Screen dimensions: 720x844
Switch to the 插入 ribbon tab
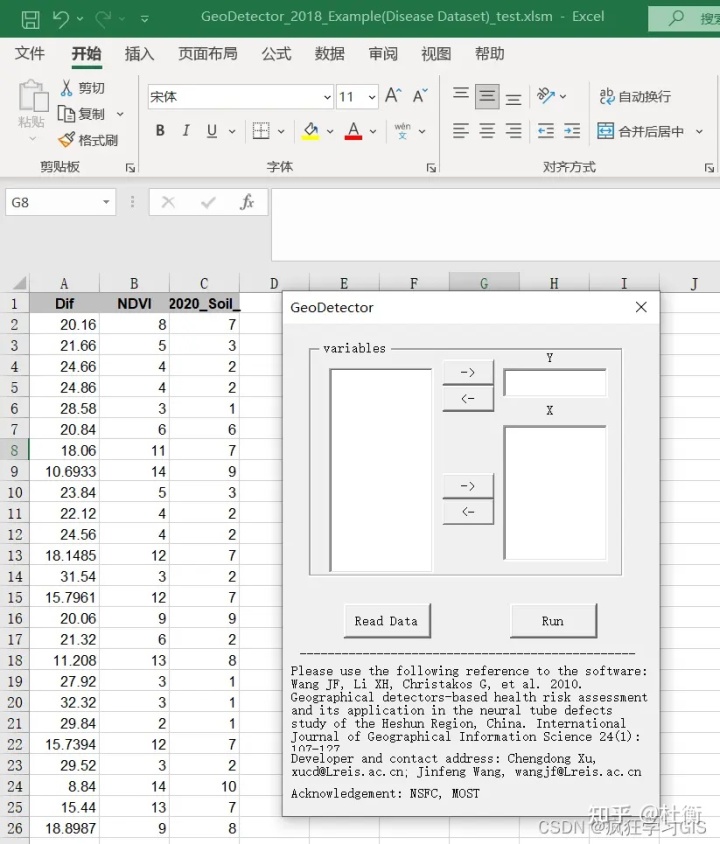pos(139,53)
